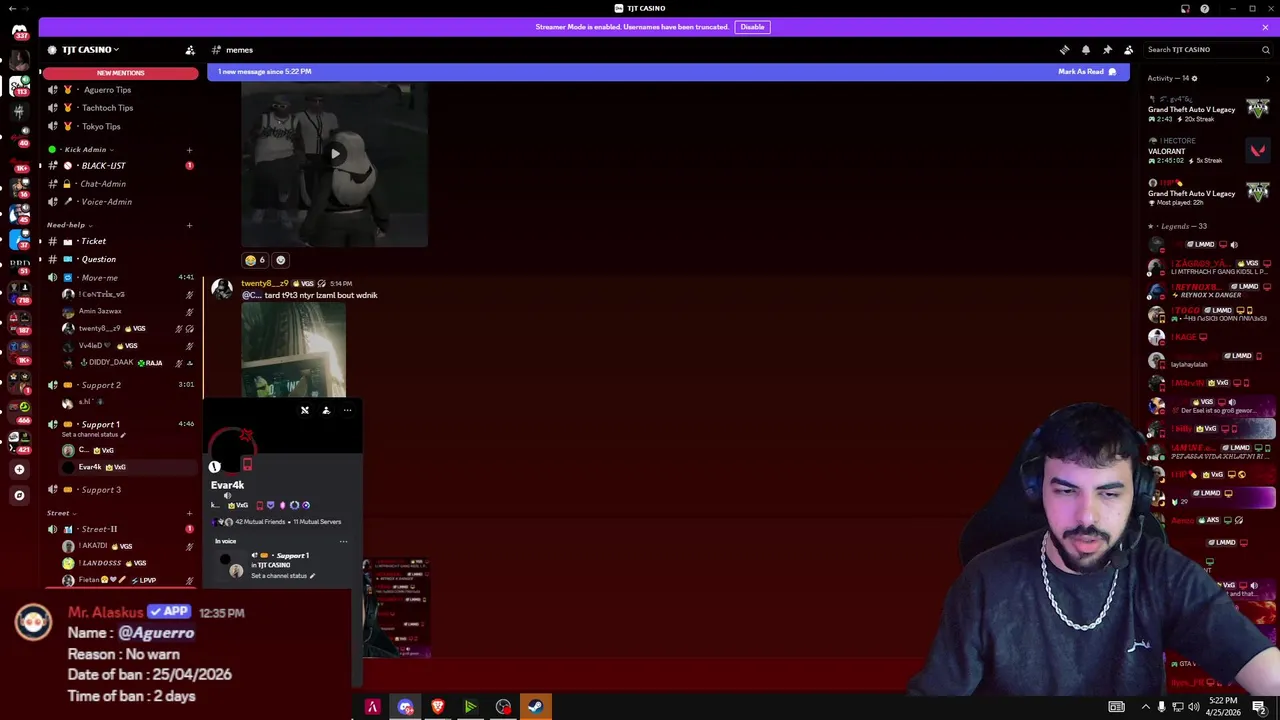Open twenty8__z9 message author name
1280x720 pixels.
264,283
